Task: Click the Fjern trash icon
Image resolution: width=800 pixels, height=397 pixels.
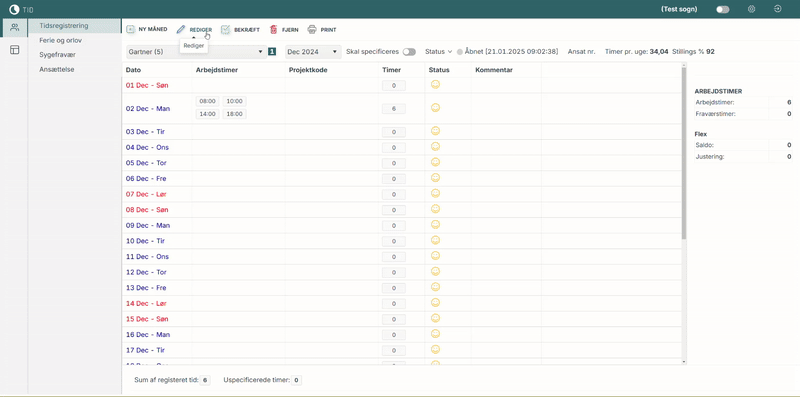Action: 274,30
